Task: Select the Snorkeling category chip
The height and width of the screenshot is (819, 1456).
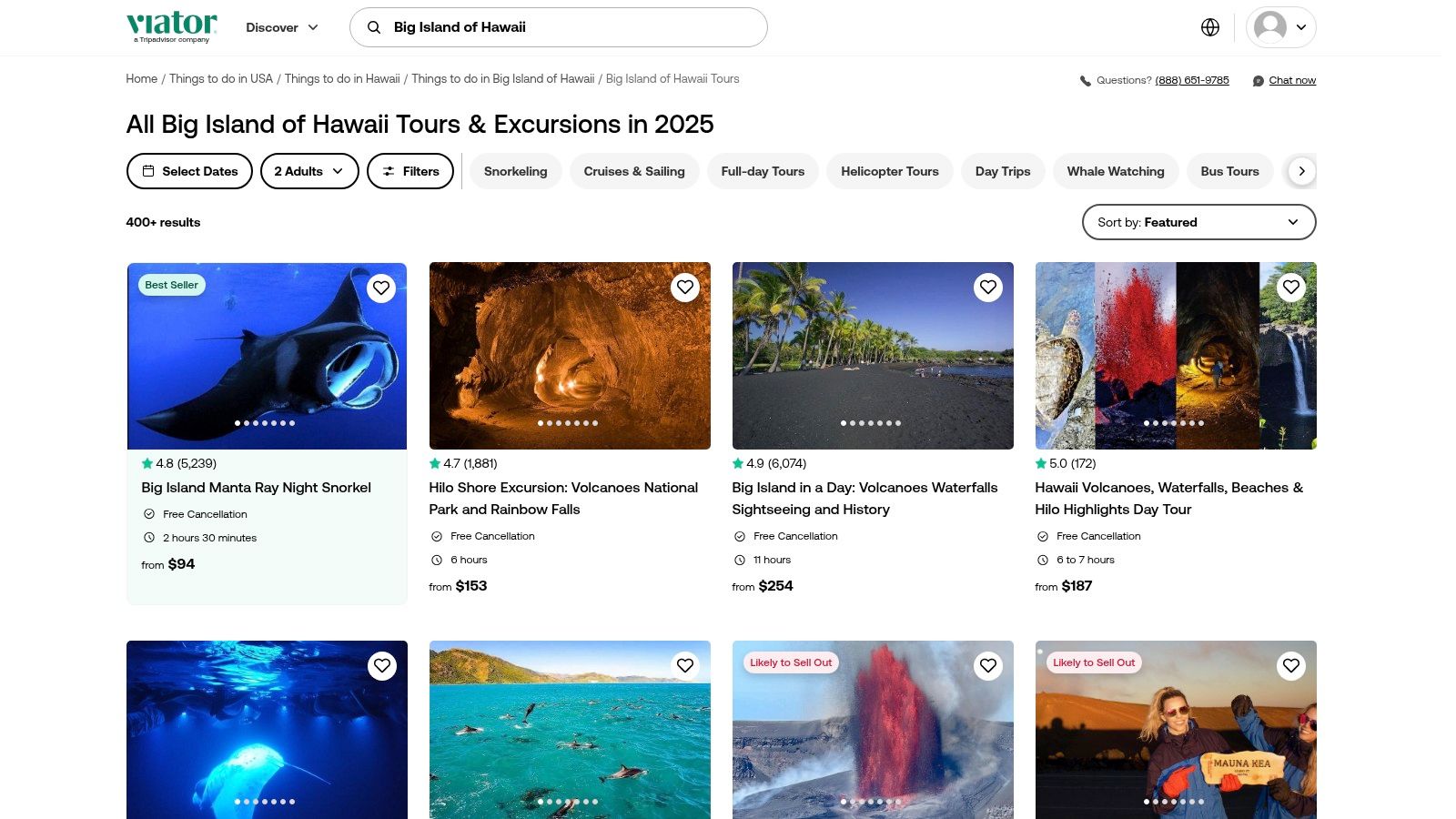Action: (515, 171)
